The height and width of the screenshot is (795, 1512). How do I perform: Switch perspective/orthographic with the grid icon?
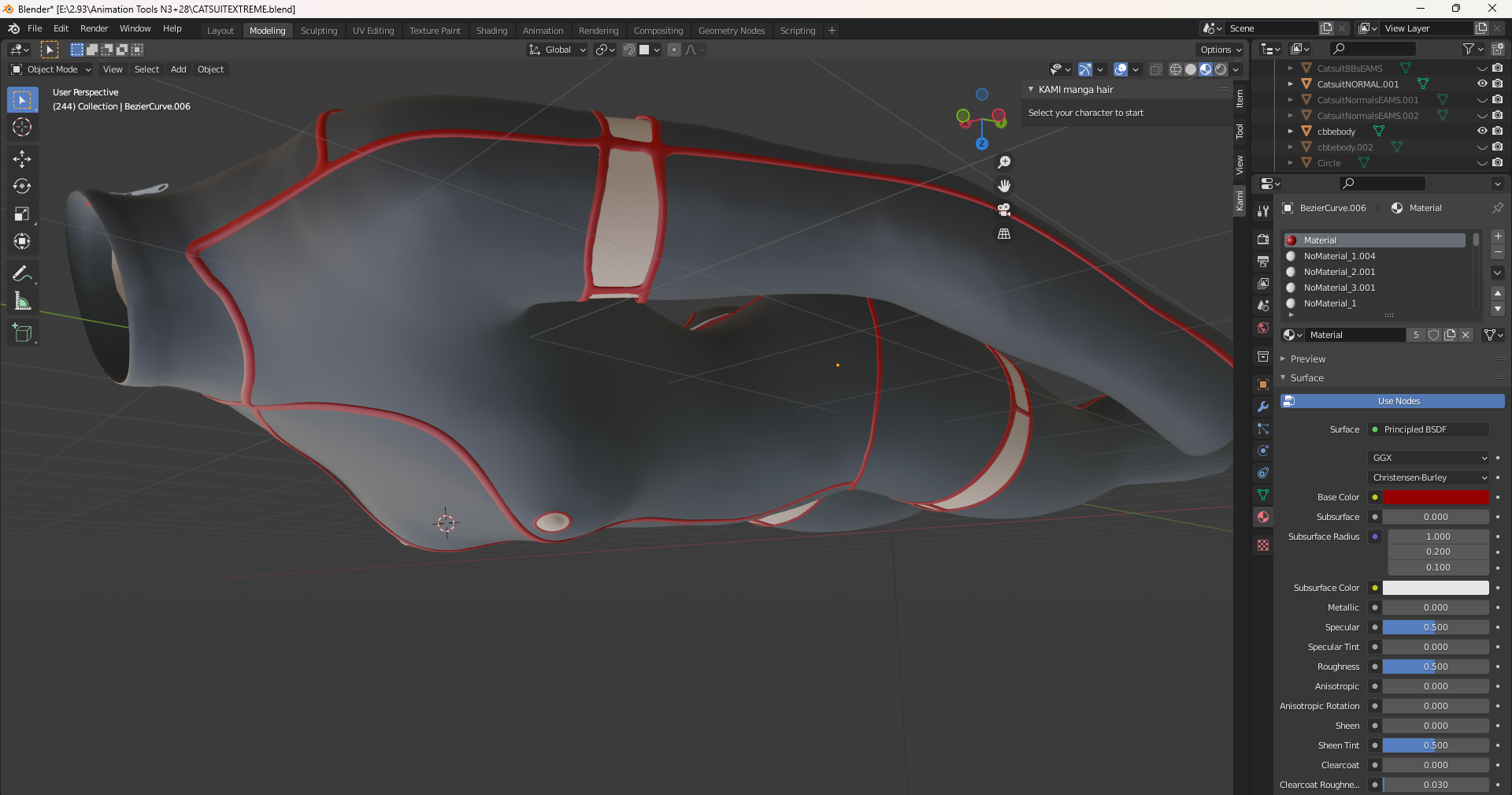click(x=1004, y=233)
